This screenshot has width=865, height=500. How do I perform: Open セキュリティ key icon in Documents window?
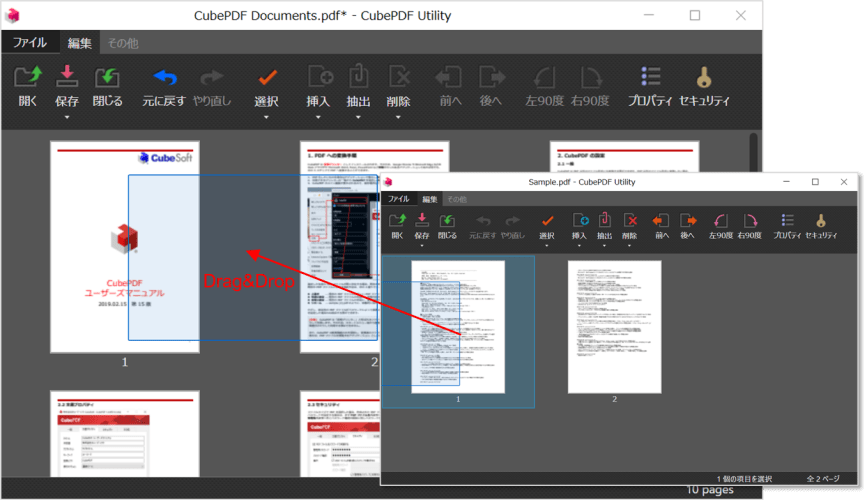(703, 77)
